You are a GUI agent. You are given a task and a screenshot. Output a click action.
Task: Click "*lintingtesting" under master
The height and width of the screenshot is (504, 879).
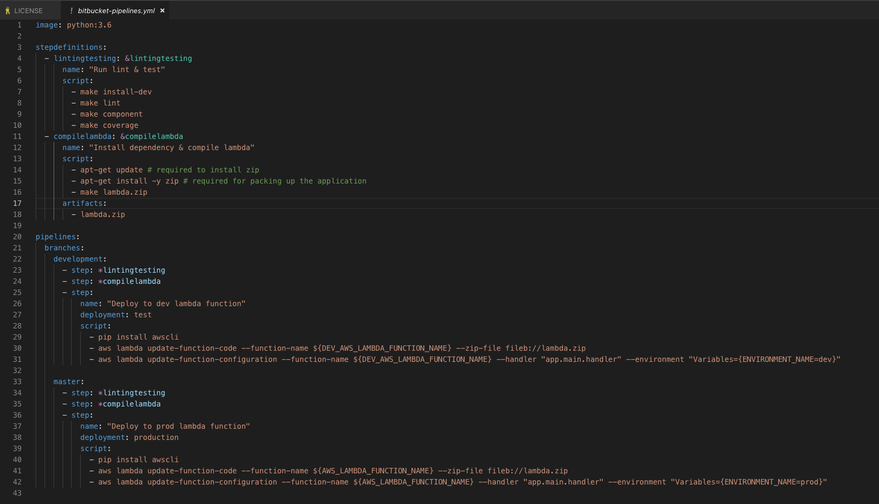coord(132,393)
